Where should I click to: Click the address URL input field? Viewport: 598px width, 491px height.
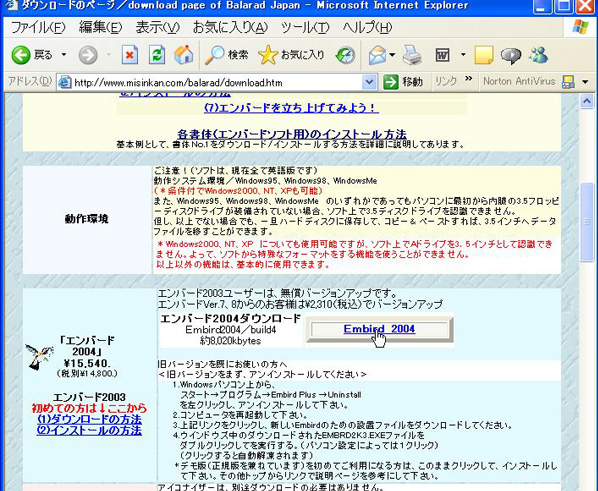[x=217, y=82]
